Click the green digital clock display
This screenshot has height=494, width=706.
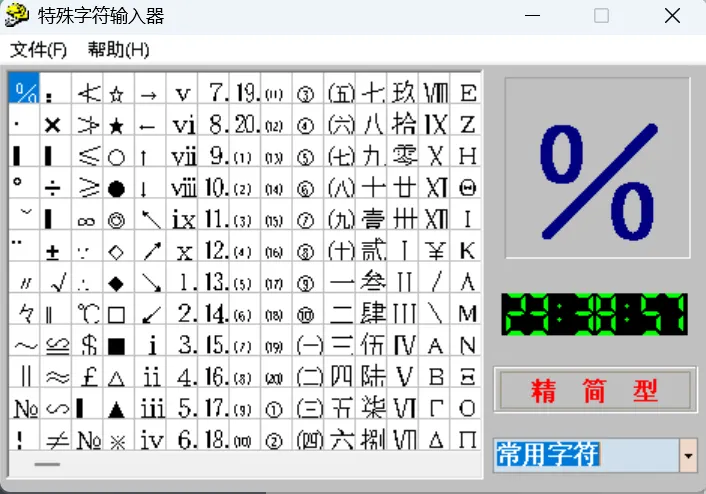pyautogui.click(x=594, y=314)
